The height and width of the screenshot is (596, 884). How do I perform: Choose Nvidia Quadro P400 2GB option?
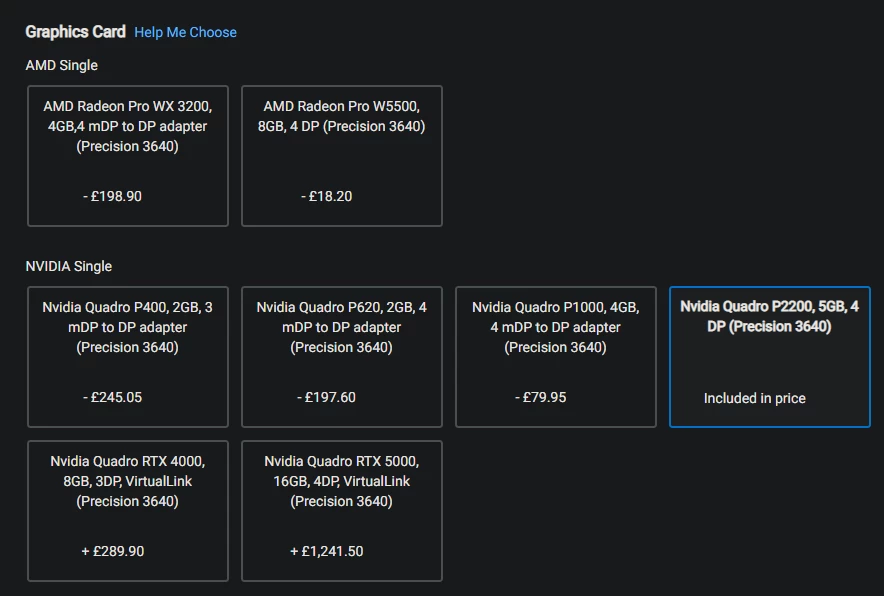pos(128,357)
